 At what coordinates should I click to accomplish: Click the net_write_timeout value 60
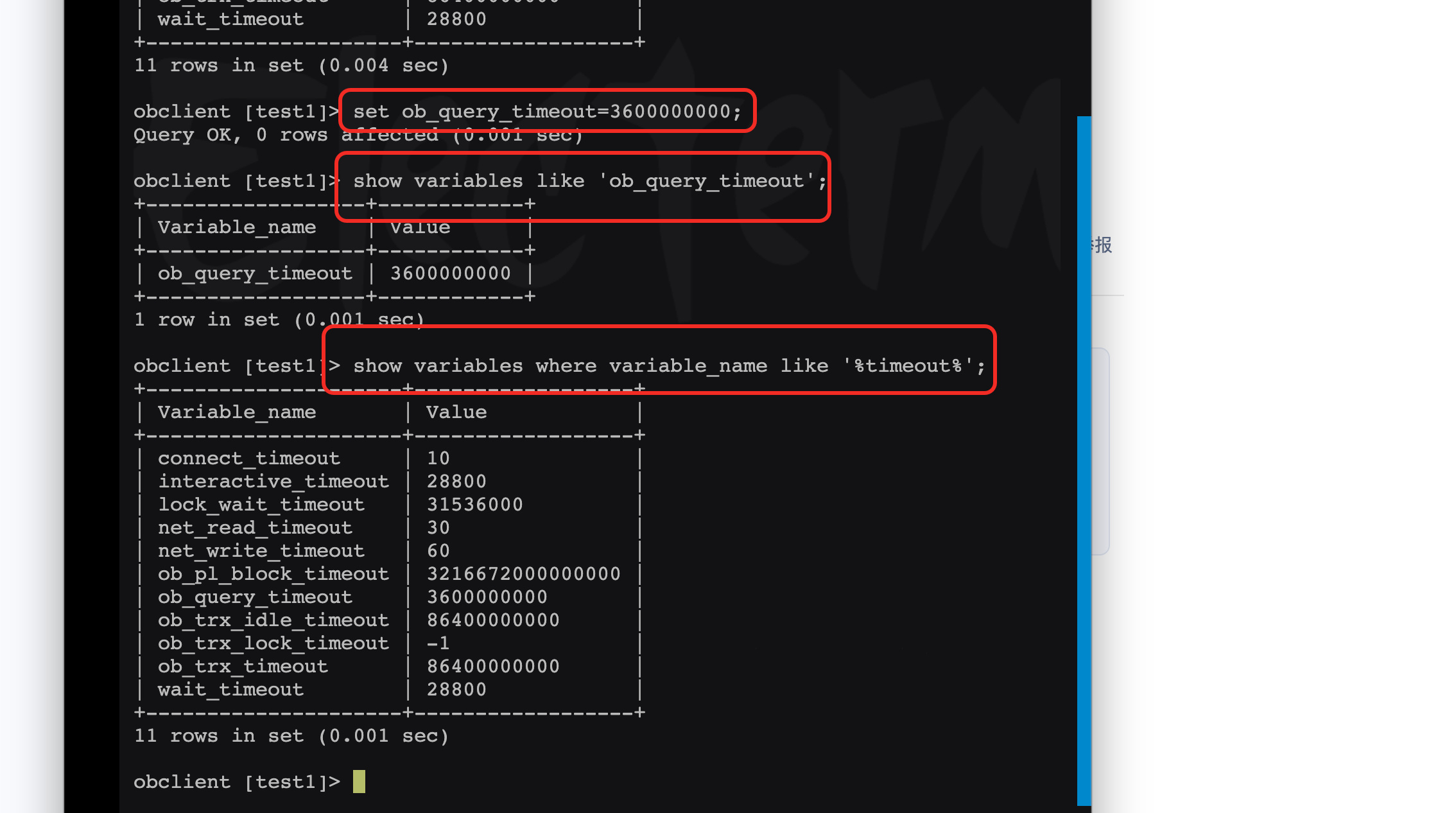(438, 551)
